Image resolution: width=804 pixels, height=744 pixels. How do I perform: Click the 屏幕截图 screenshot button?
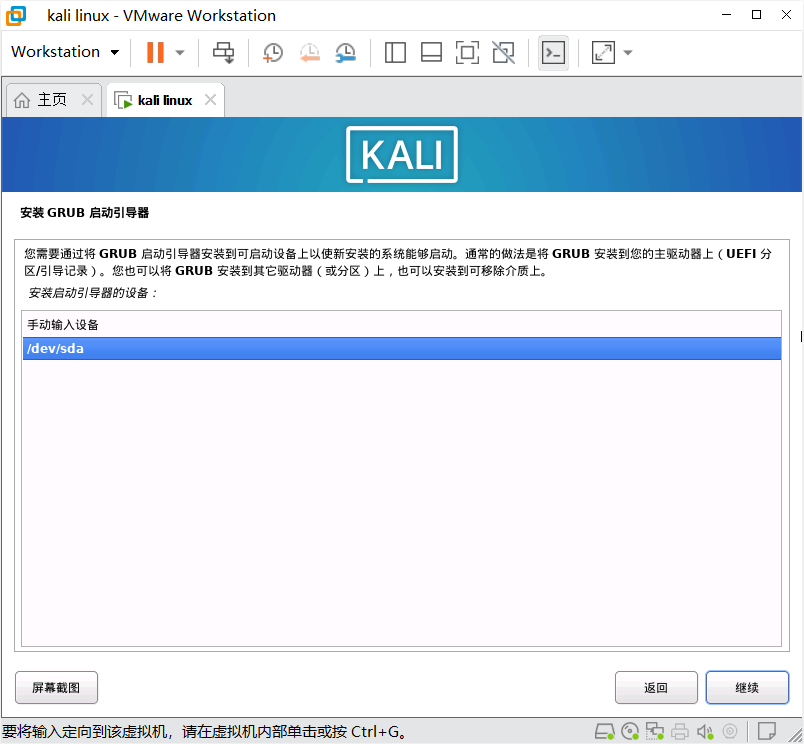56,688
